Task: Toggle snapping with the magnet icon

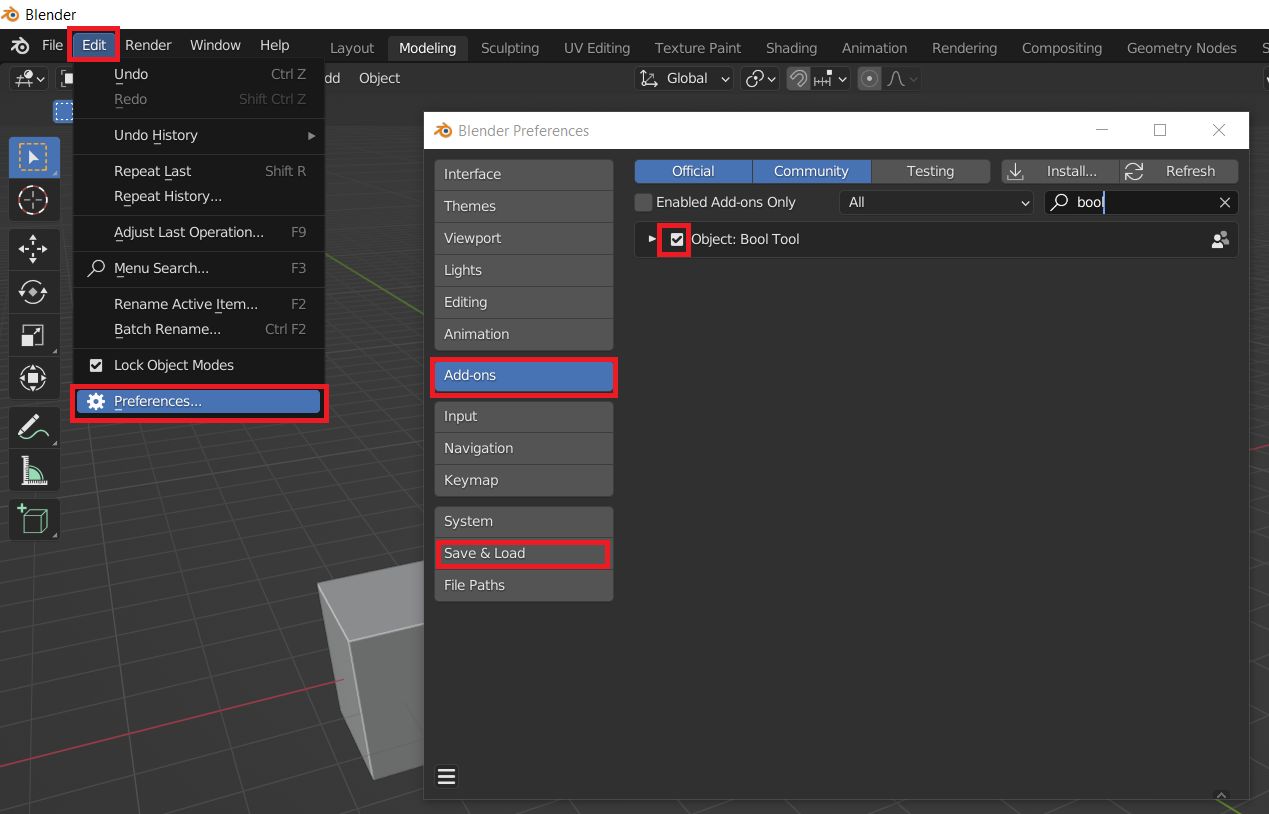Action: tap(797, 78)
